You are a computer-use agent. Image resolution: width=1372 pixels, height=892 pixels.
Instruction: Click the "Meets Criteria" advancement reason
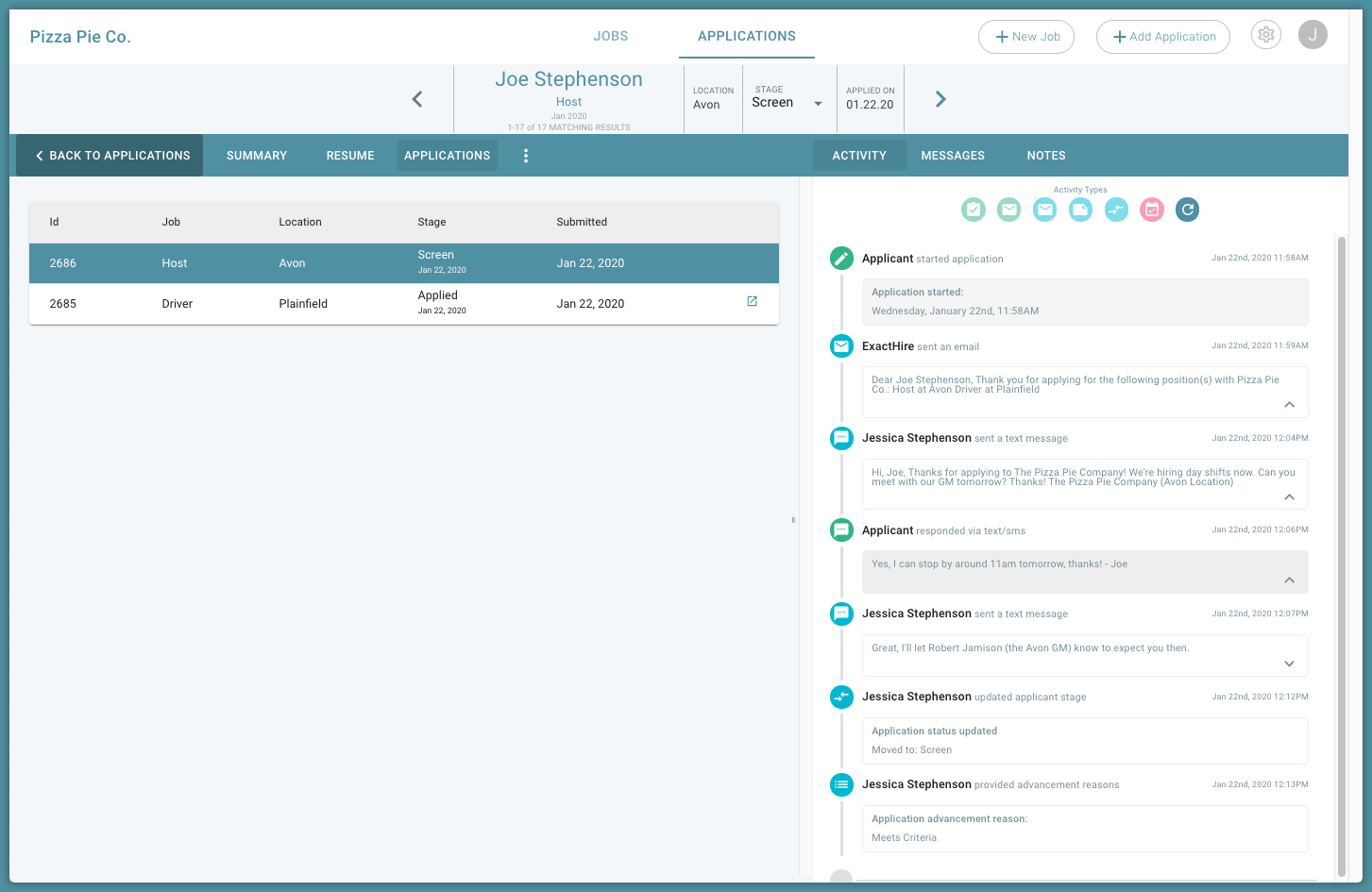(904, 837)
